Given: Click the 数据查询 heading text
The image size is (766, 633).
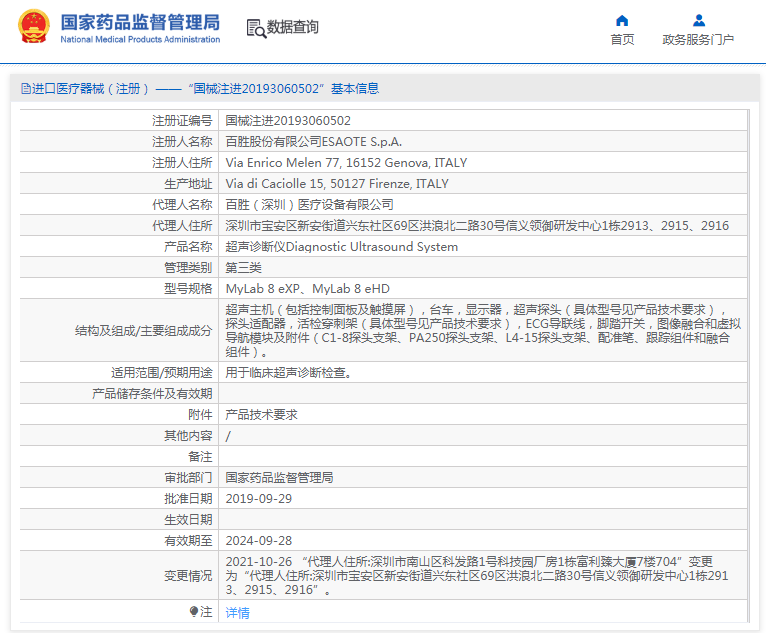Looking at the screenshot, I should tap(293, 27).
